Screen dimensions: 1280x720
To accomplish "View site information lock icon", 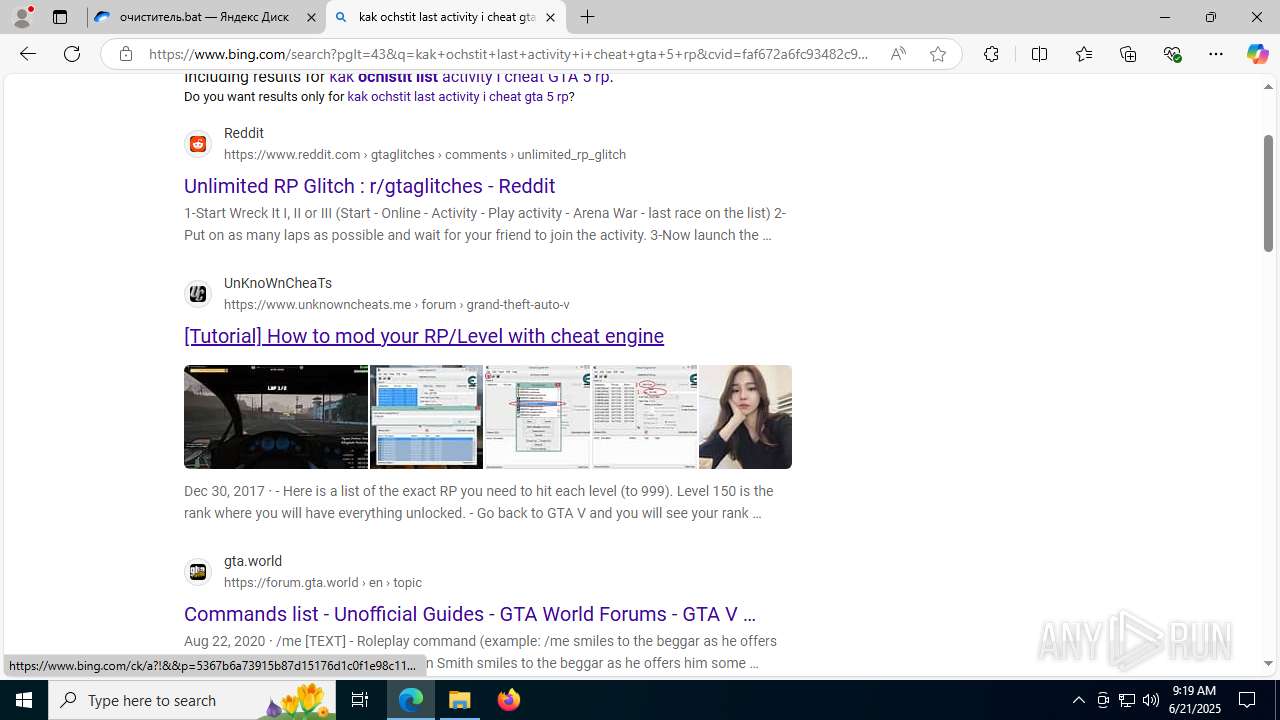I will [126, 54].
